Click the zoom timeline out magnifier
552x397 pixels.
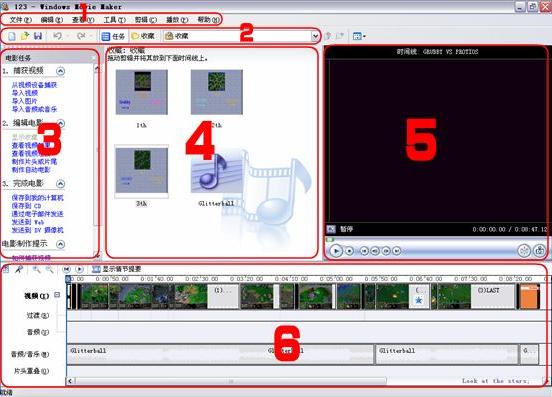pos(50,270)
